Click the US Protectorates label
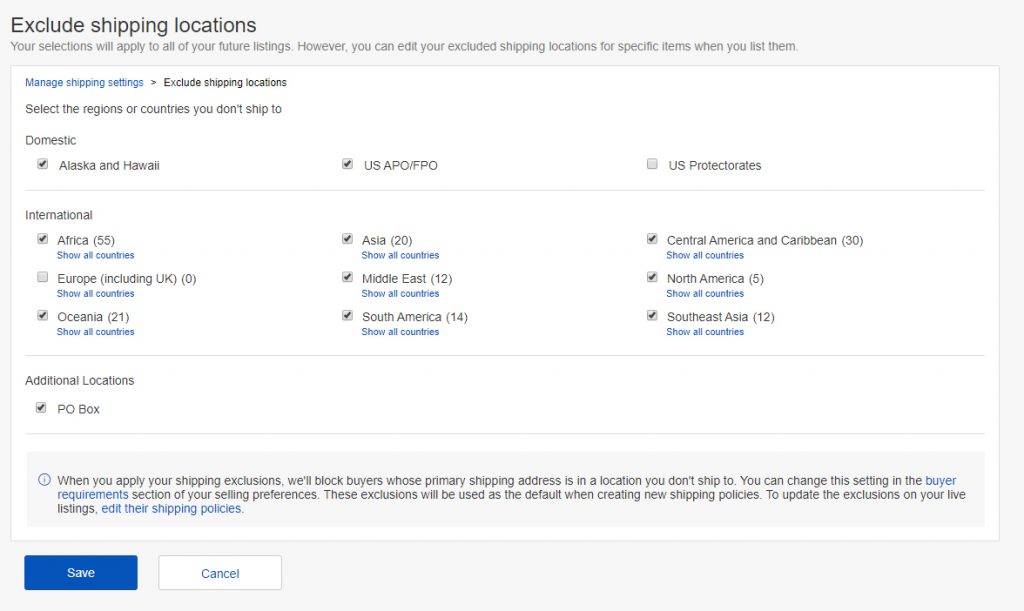1024x611 pixels. (714, 166)
